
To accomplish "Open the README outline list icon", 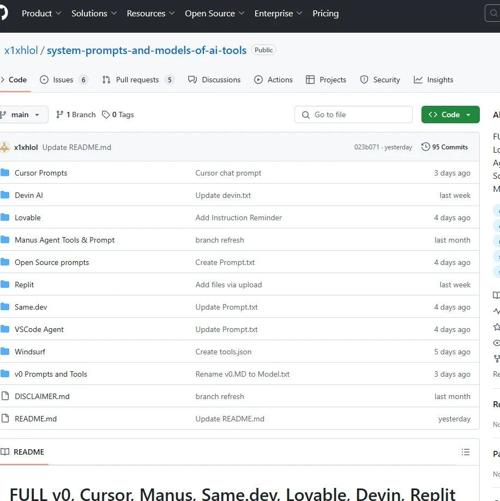I will click(x=465, y=452).
